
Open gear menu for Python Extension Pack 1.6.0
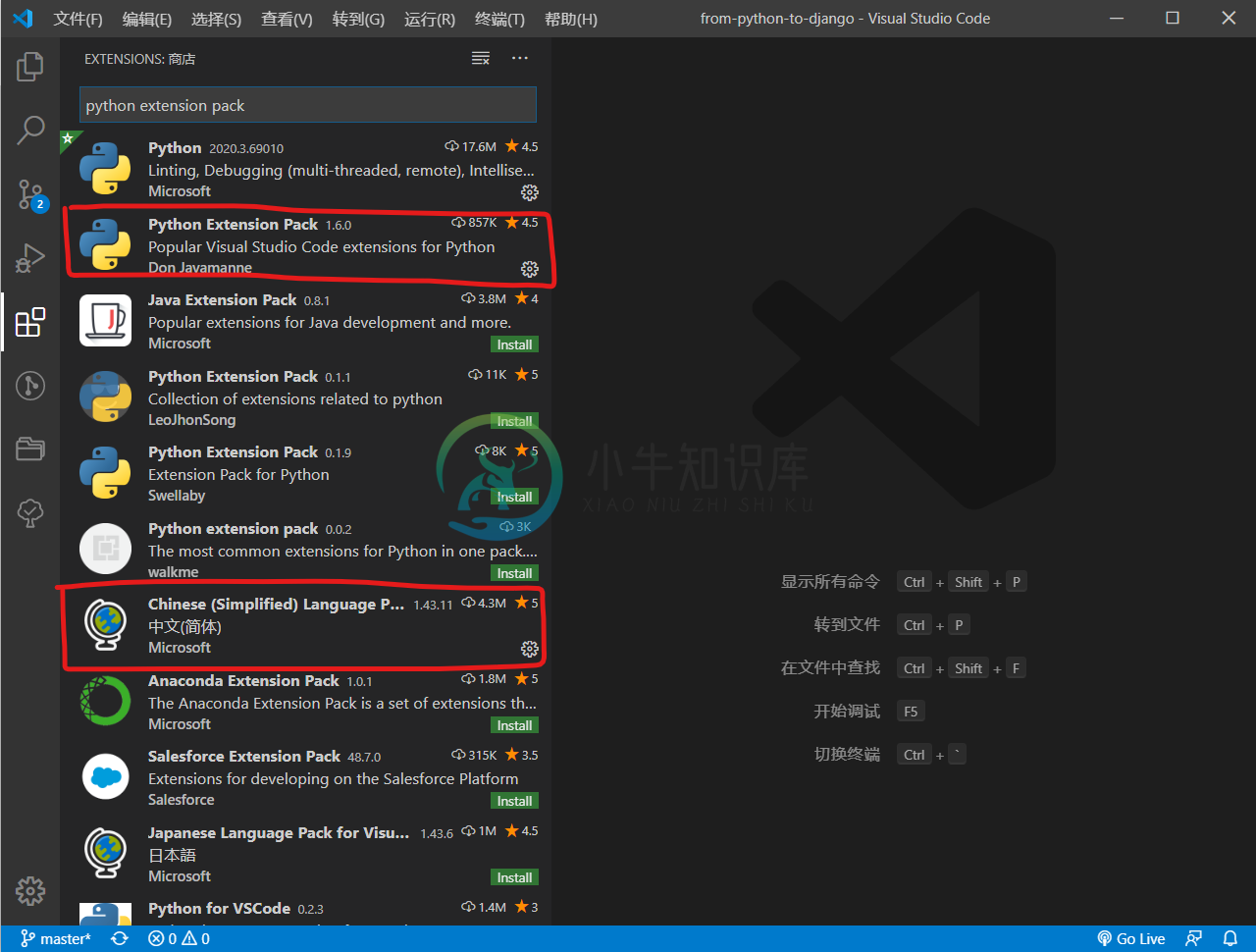click(x=530, y=269)
